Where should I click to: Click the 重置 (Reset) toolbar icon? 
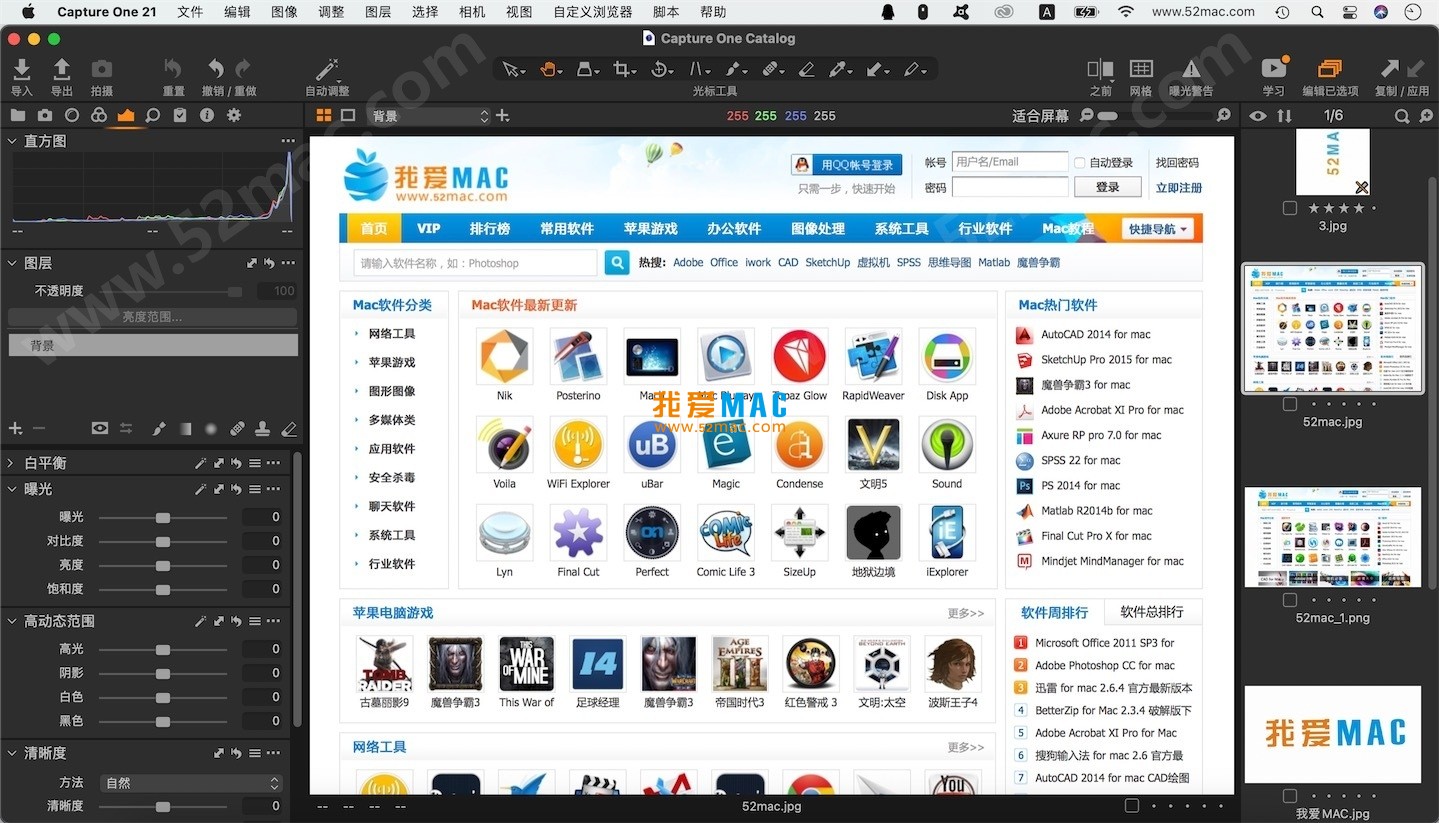[173, 69]
